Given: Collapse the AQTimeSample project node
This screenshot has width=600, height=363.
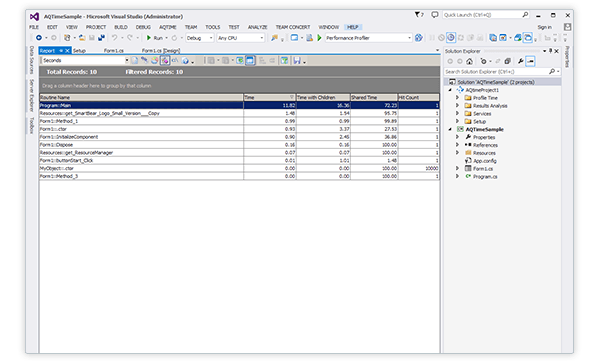Looking at the screenshot, I should coord(450,129).
